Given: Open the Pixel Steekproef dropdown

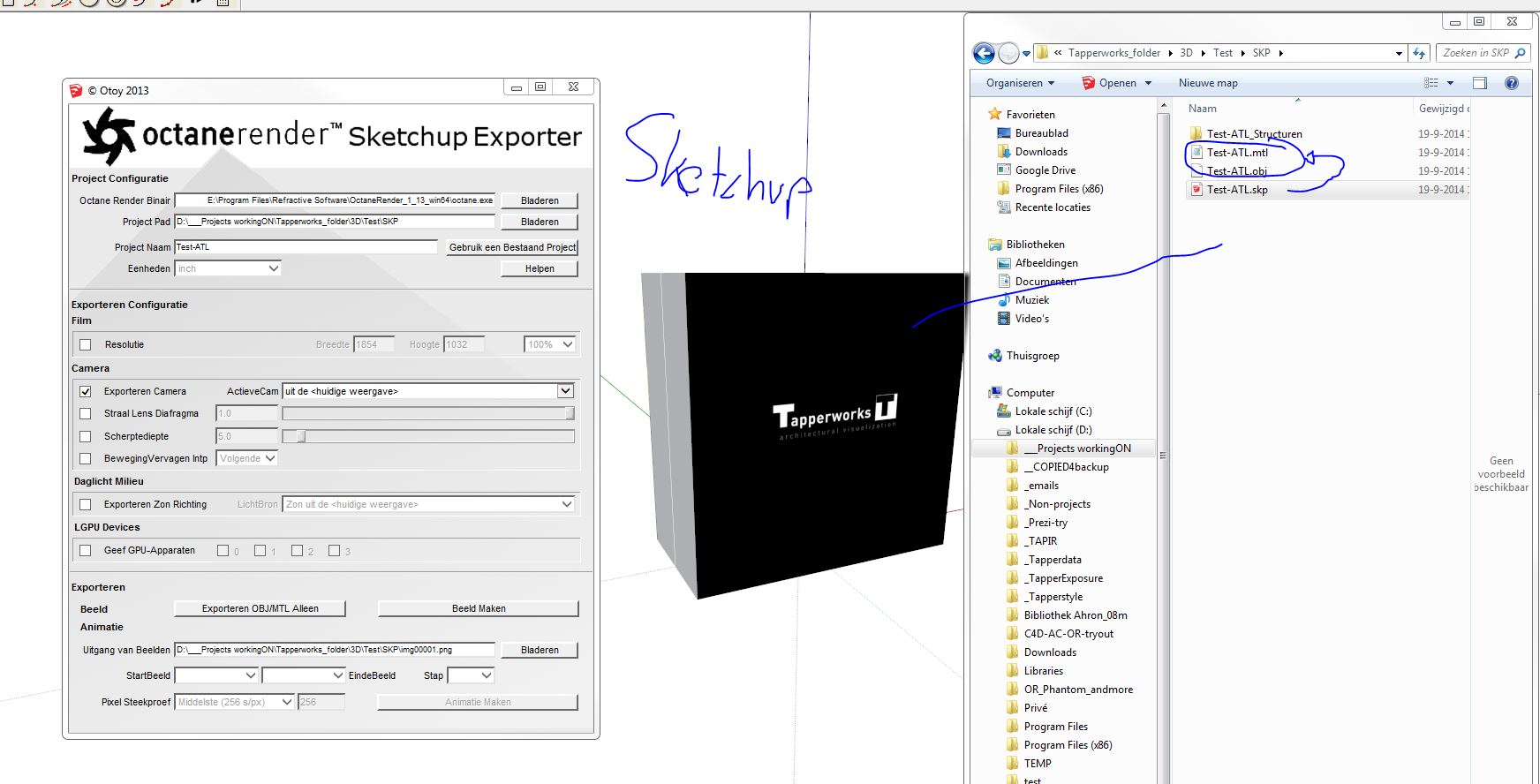Looking at the screenshot, I should coord(235,702).
